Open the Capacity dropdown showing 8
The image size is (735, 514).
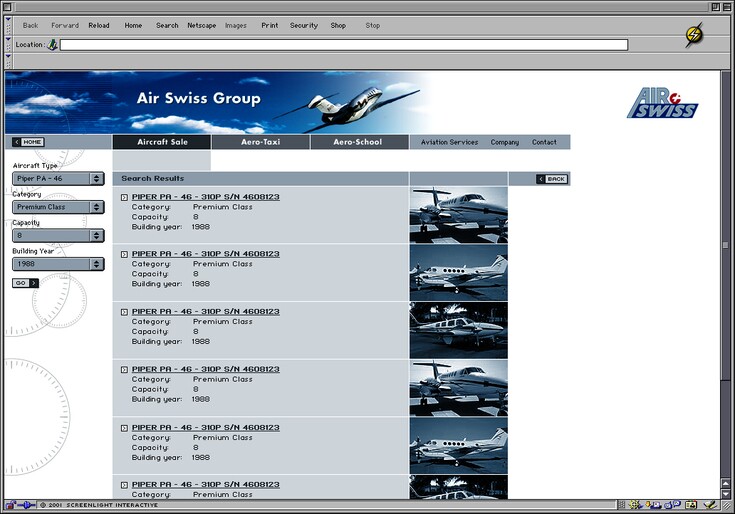[x=58, y=236]
